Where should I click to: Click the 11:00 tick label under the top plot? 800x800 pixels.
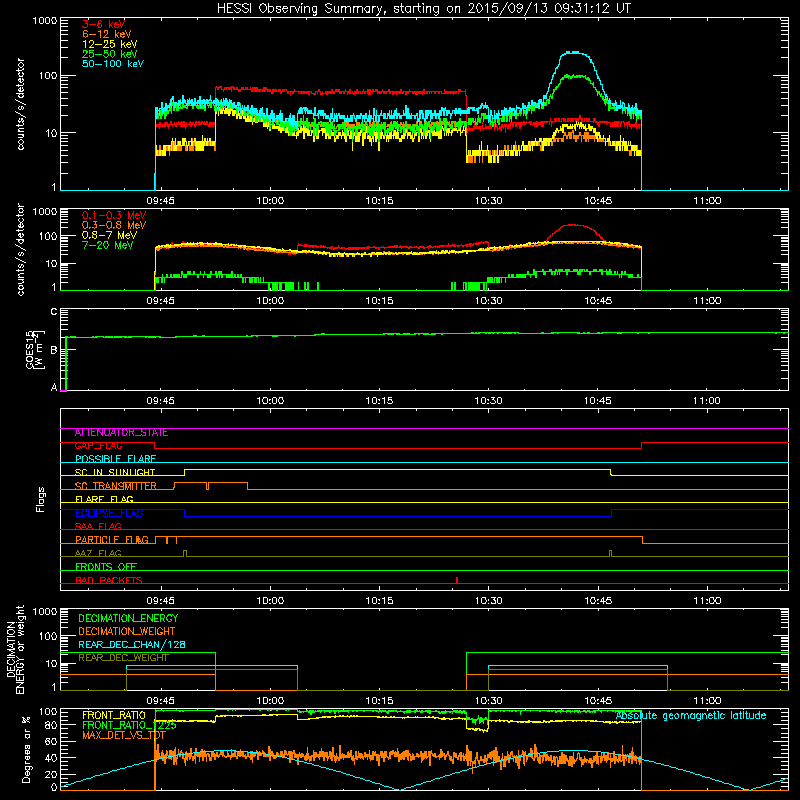707,201
